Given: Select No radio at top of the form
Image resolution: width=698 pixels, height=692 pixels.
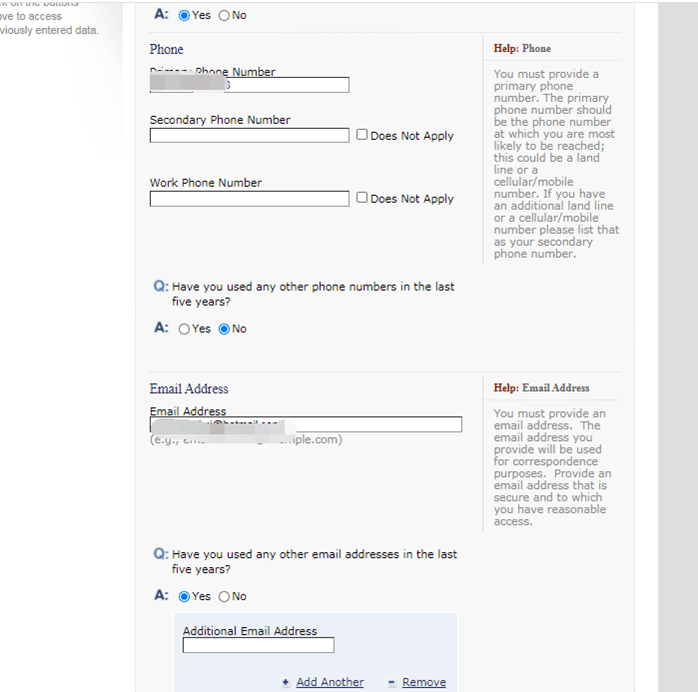Looking at the screenshot, I should [x=224, y=16].
